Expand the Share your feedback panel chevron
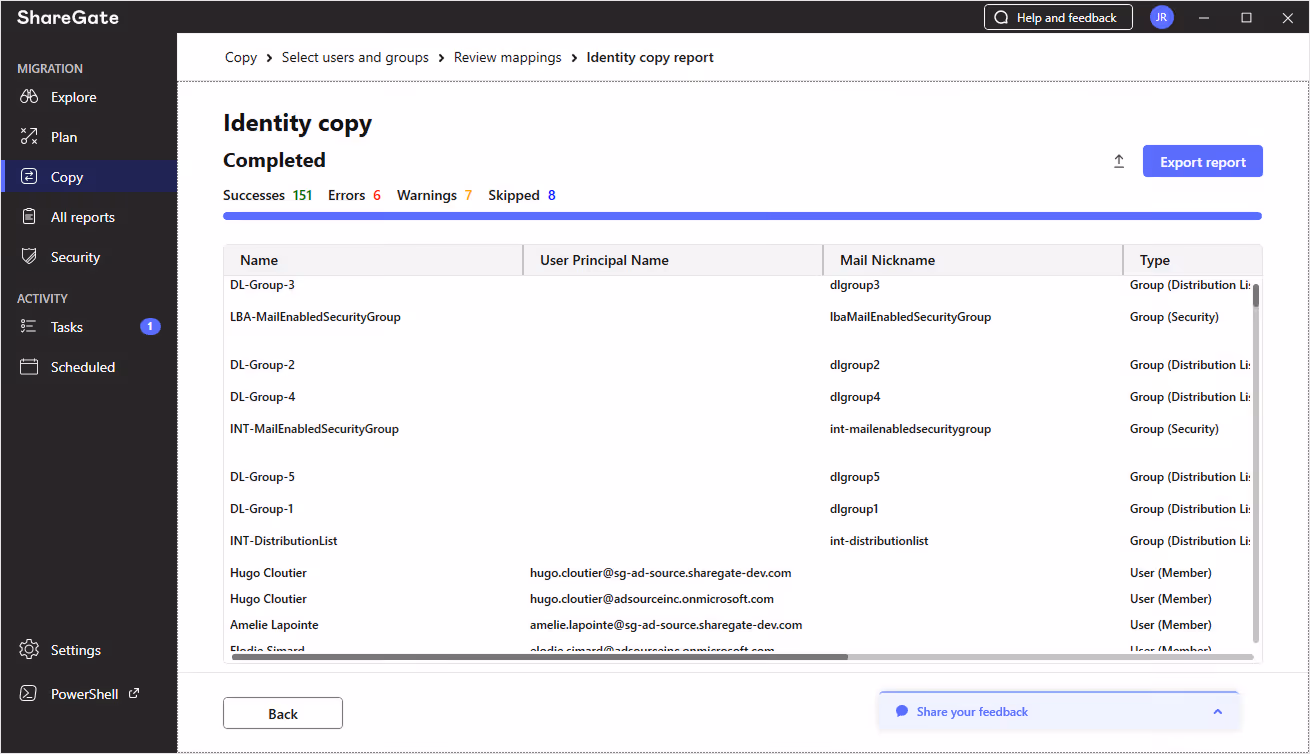The height and width of the screenshot is (754, 1310). click(1217, 712)
